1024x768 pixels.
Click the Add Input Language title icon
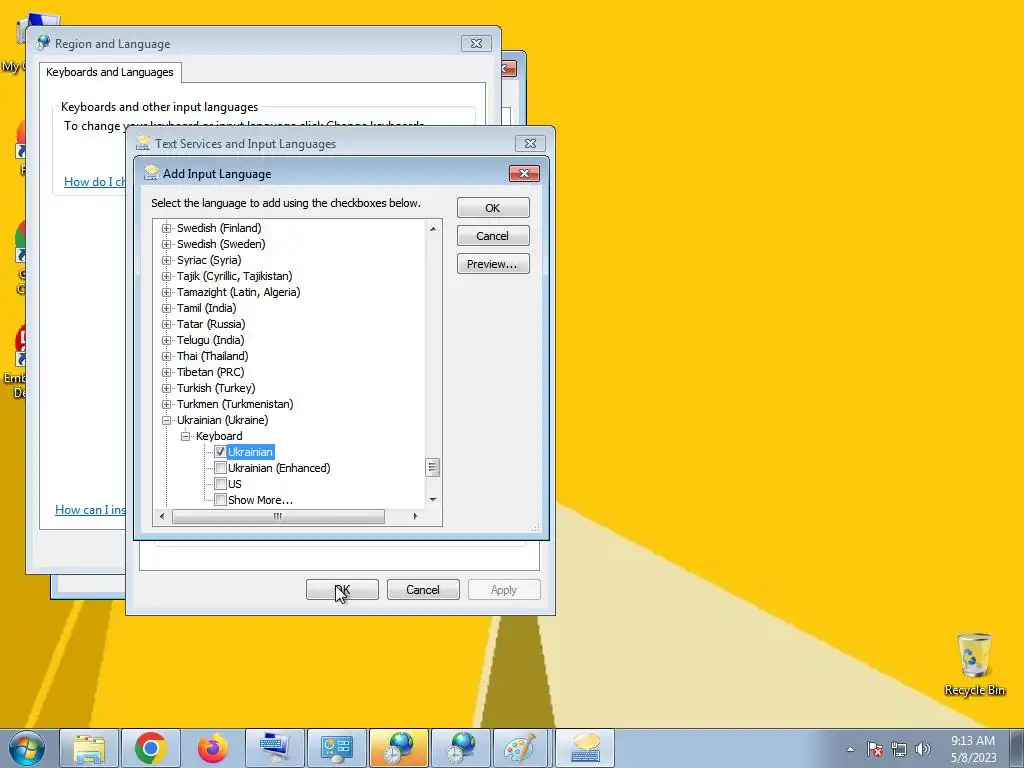pyautogui.click(x=152, y=173)
